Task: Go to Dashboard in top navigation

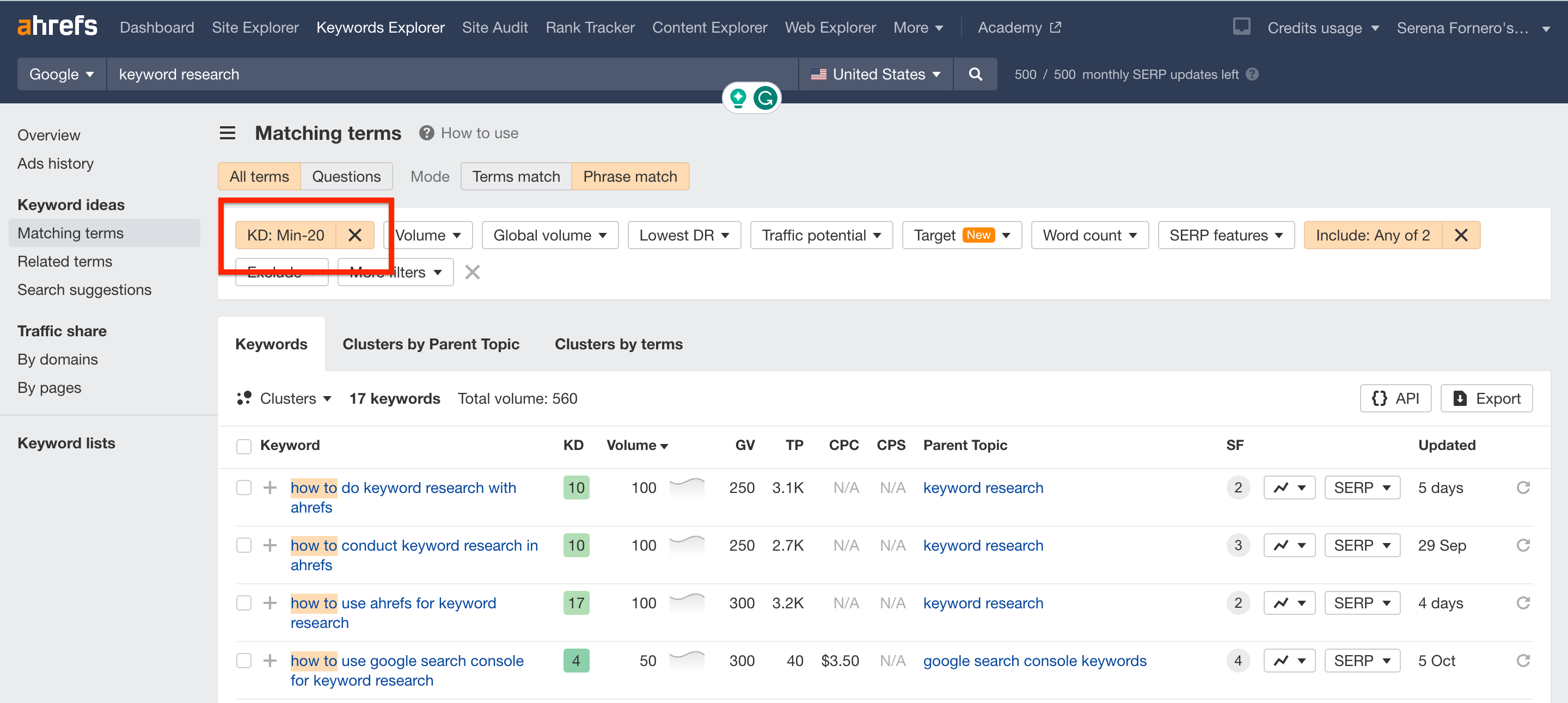Action: click(x=157, y=27)
